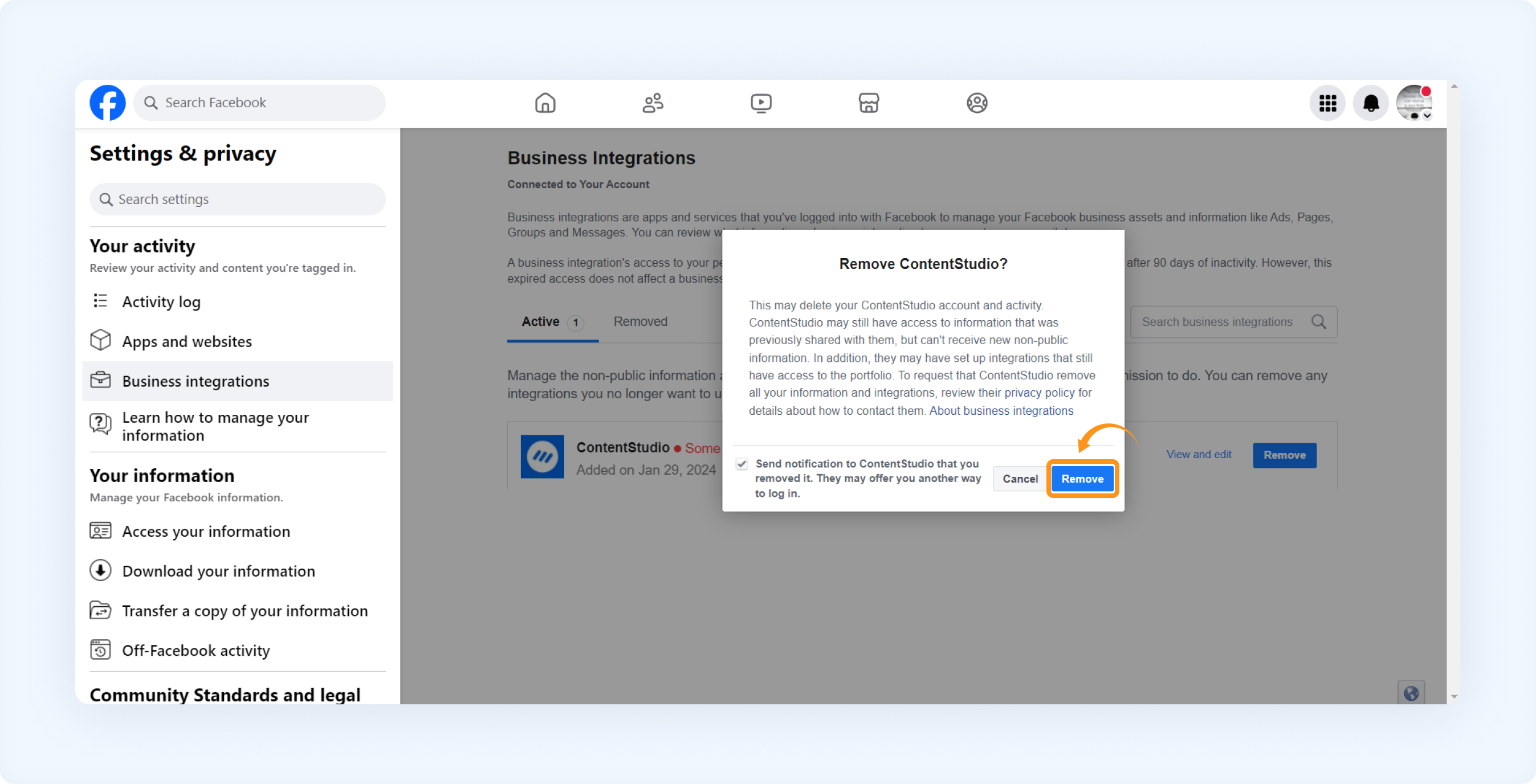
Task: Click the 'Added on Jan 29, 2024' text
Action: click(646, 470)
